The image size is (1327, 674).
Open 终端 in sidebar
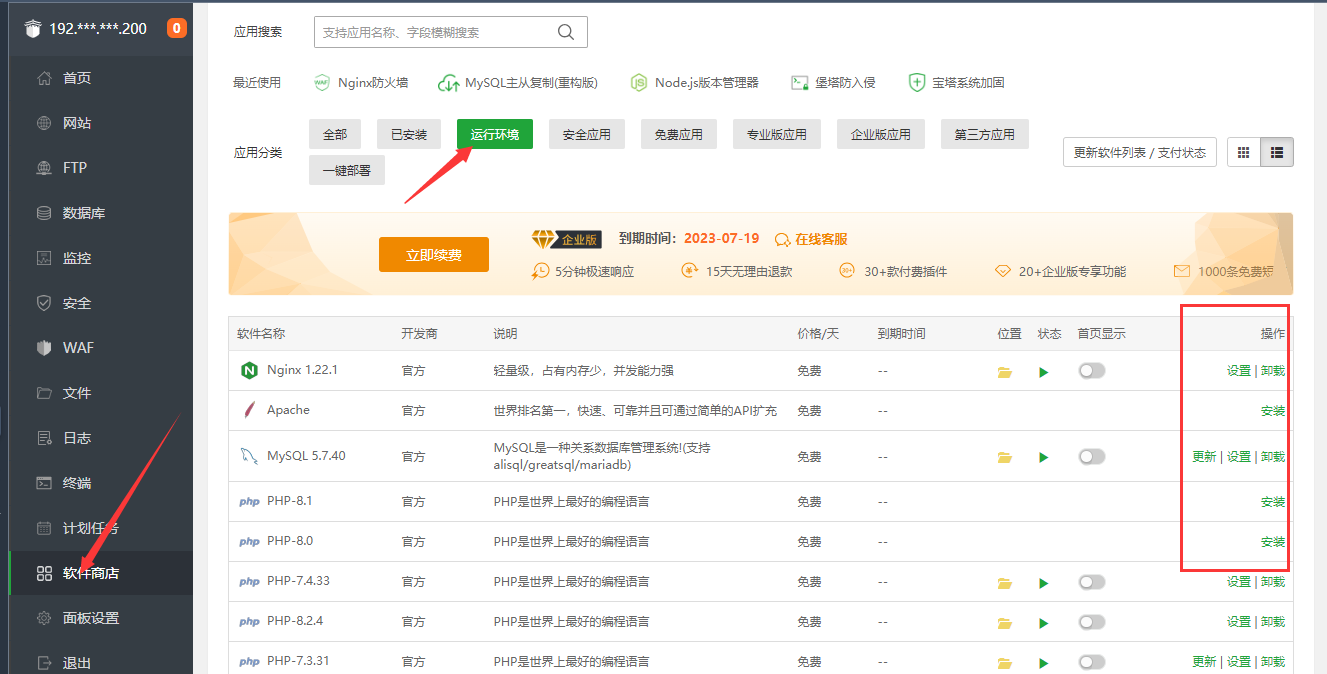pos(100,483)
